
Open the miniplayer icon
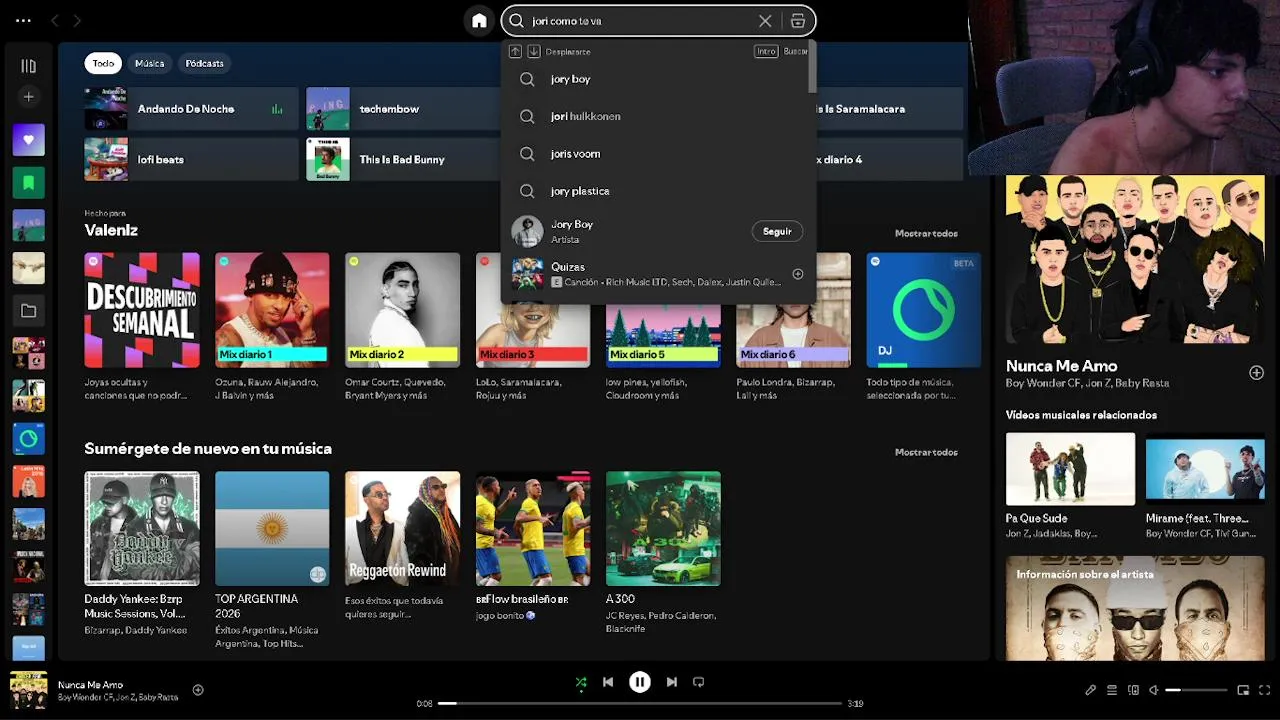[x=1243, y=690]
